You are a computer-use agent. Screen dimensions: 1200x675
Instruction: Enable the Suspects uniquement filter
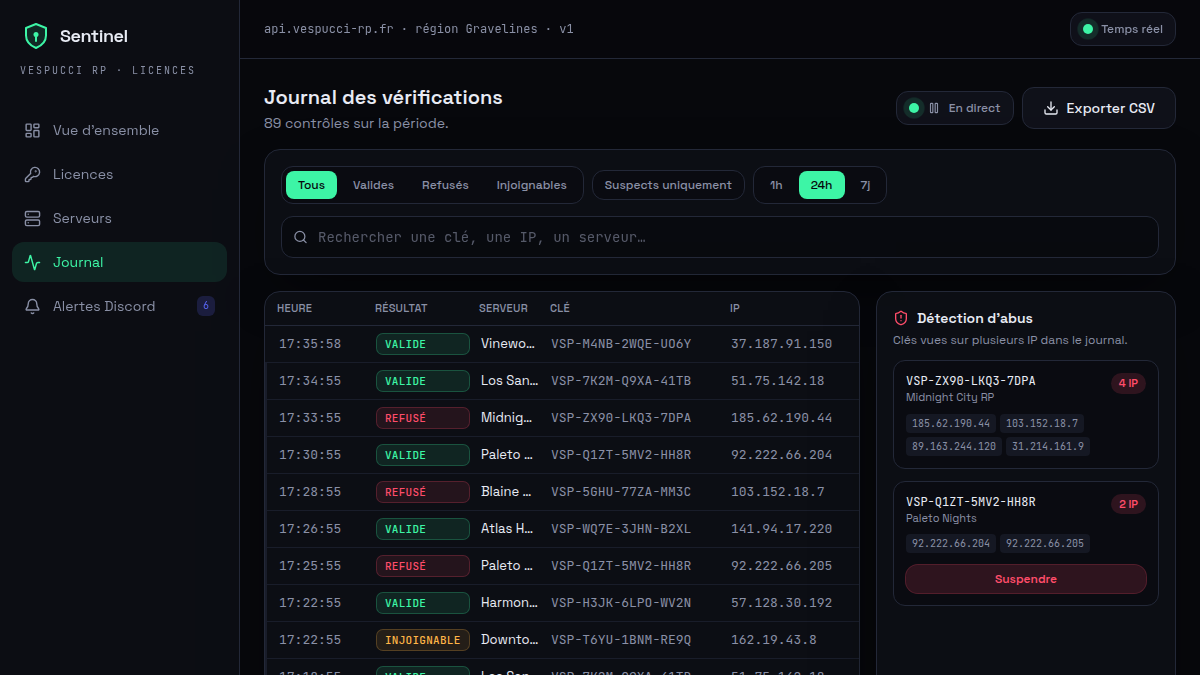click(x=668, y=185)
